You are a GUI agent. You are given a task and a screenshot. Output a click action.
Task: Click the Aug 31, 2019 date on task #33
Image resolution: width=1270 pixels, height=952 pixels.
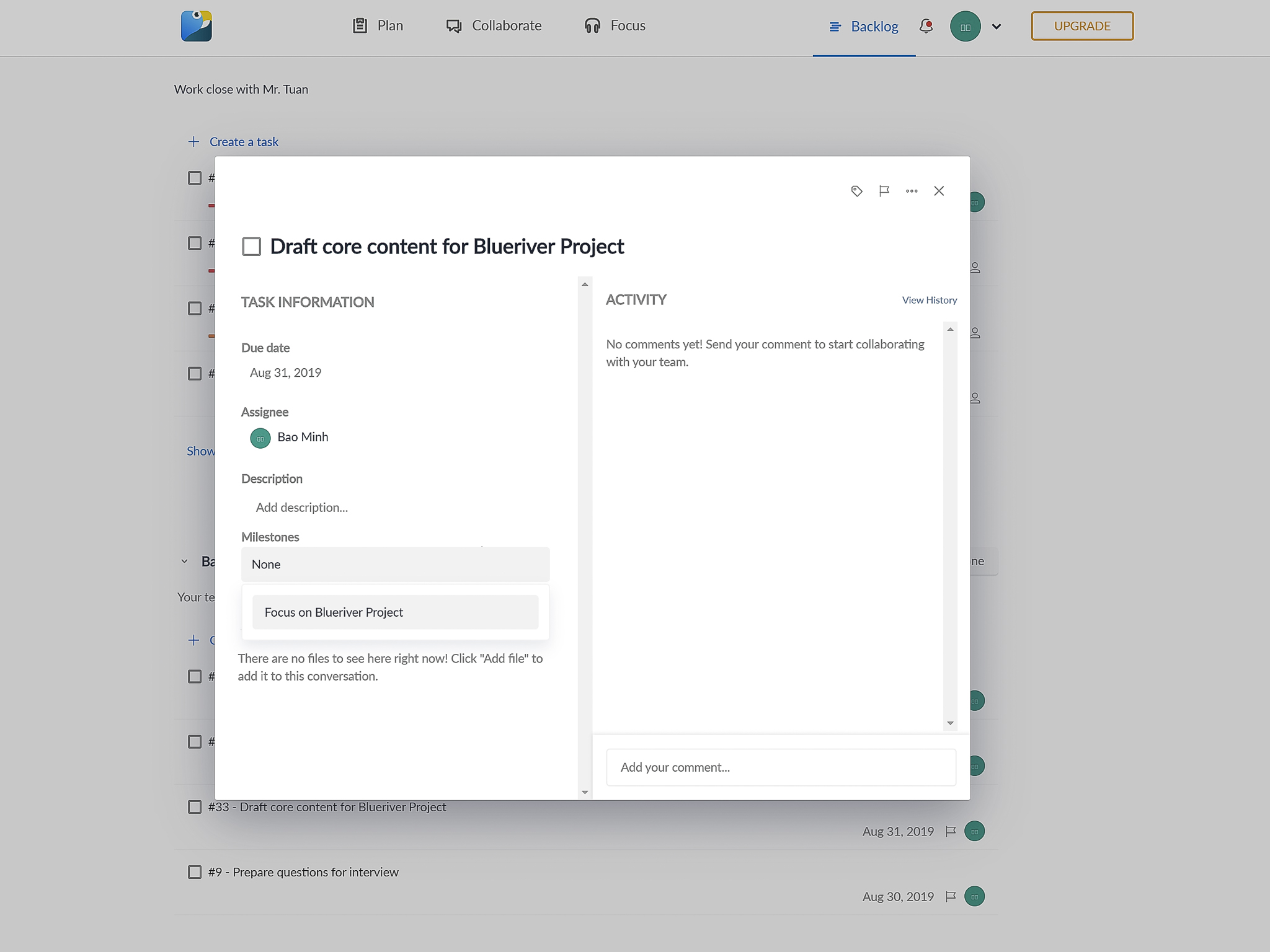898,832
